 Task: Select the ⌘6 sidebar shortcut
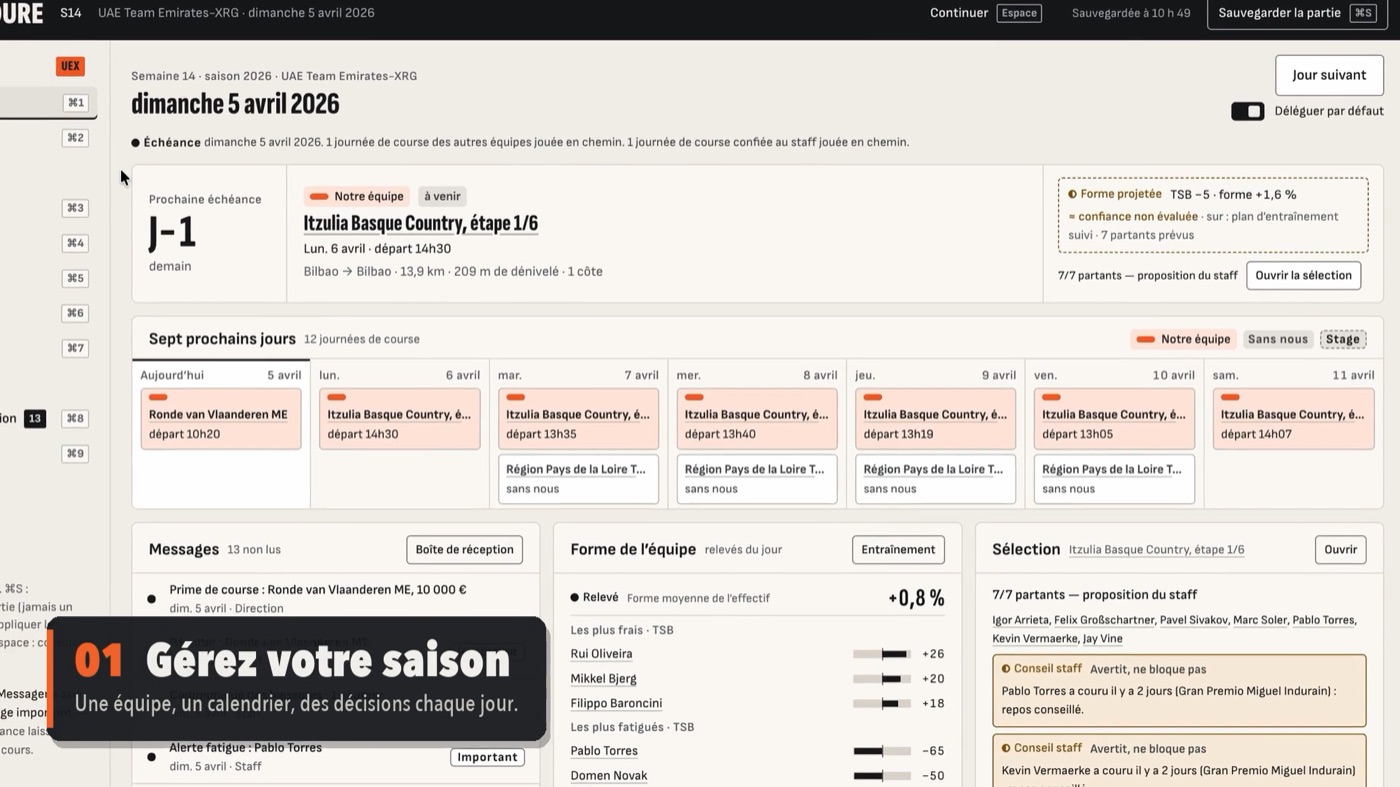click(75, 313)
